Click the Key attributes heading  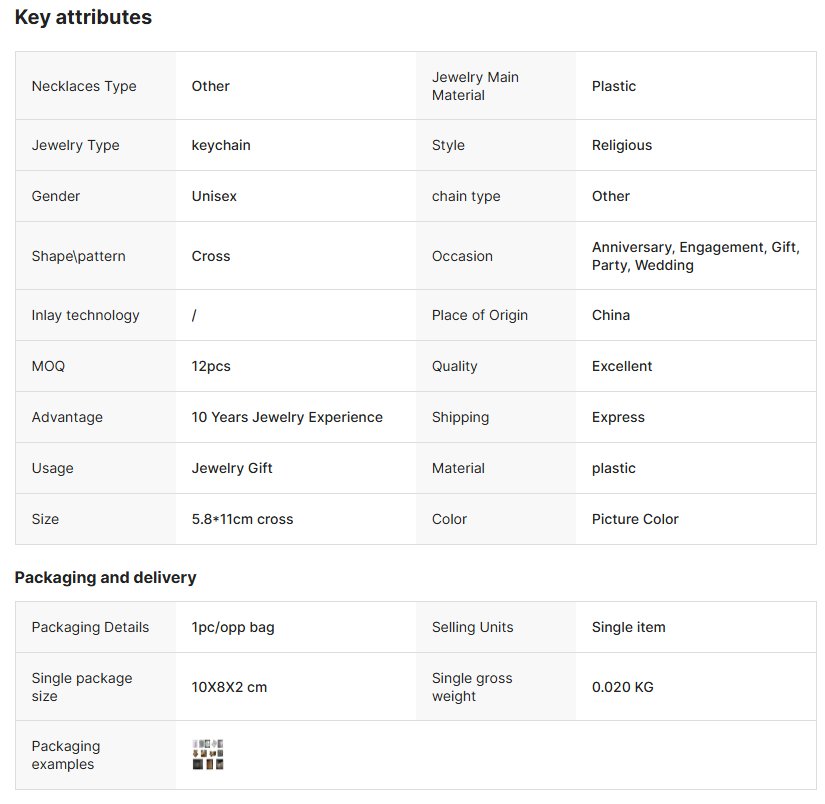coord(83,17)
